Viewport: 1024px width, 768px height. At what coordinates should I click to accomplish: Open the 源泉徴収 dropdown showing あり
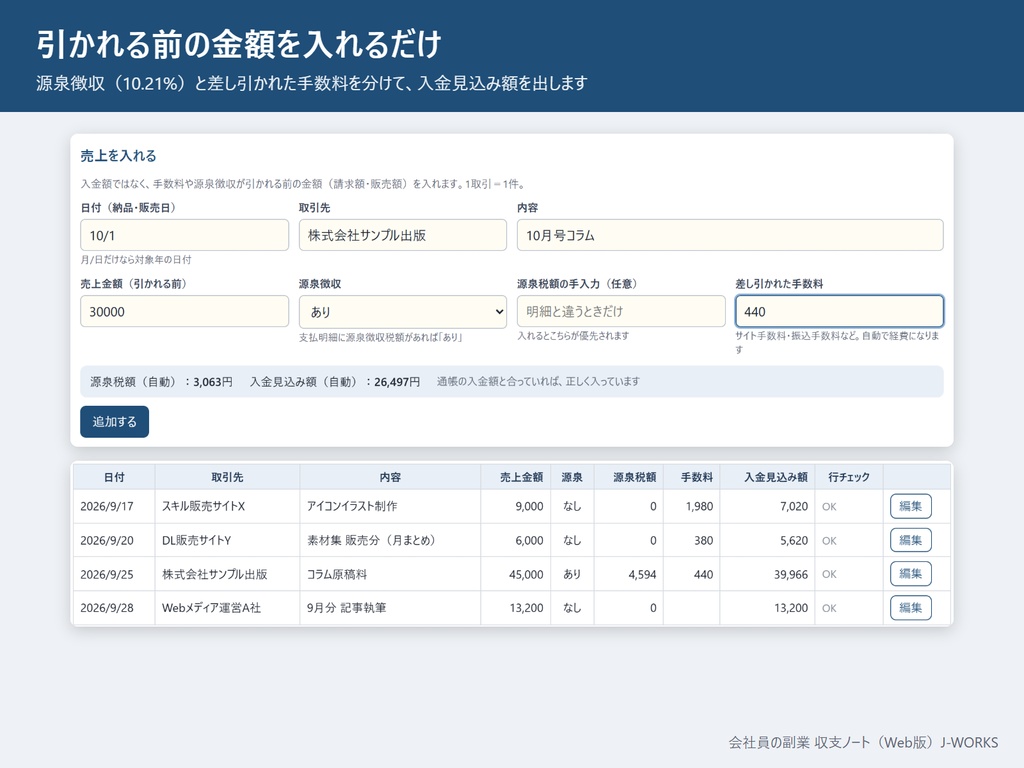tap(402, 312)
